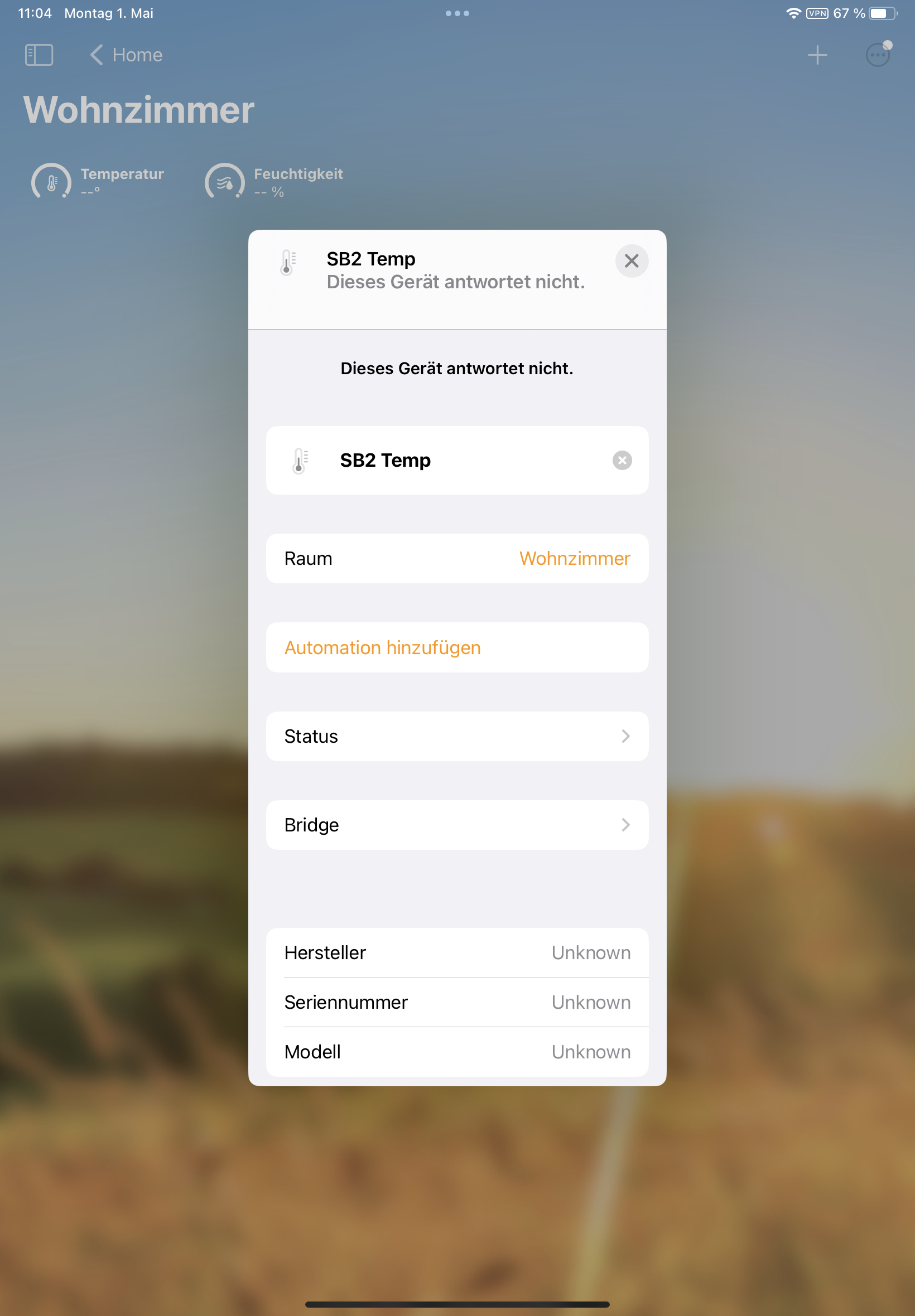915x1316 pixels.
Task: Change room from Wohnzimmer
Action: pos(575,558)
